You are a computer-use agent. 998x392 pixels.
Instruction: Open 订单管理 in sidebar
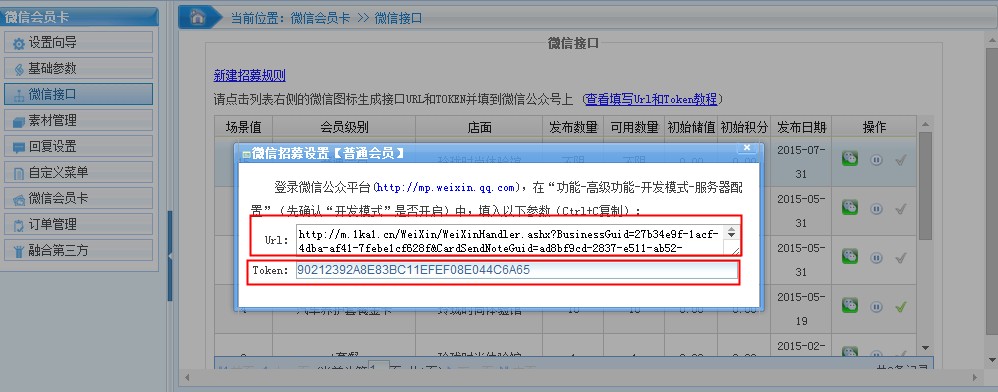pyautogui.click(x=78, y=224)
